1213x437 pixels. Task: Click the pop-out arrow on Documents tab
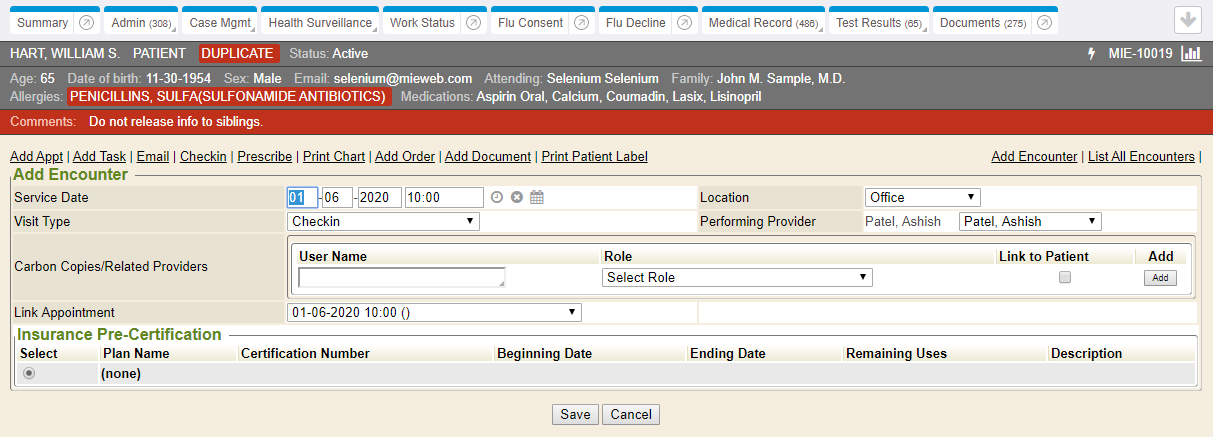tap(1043, 23)
